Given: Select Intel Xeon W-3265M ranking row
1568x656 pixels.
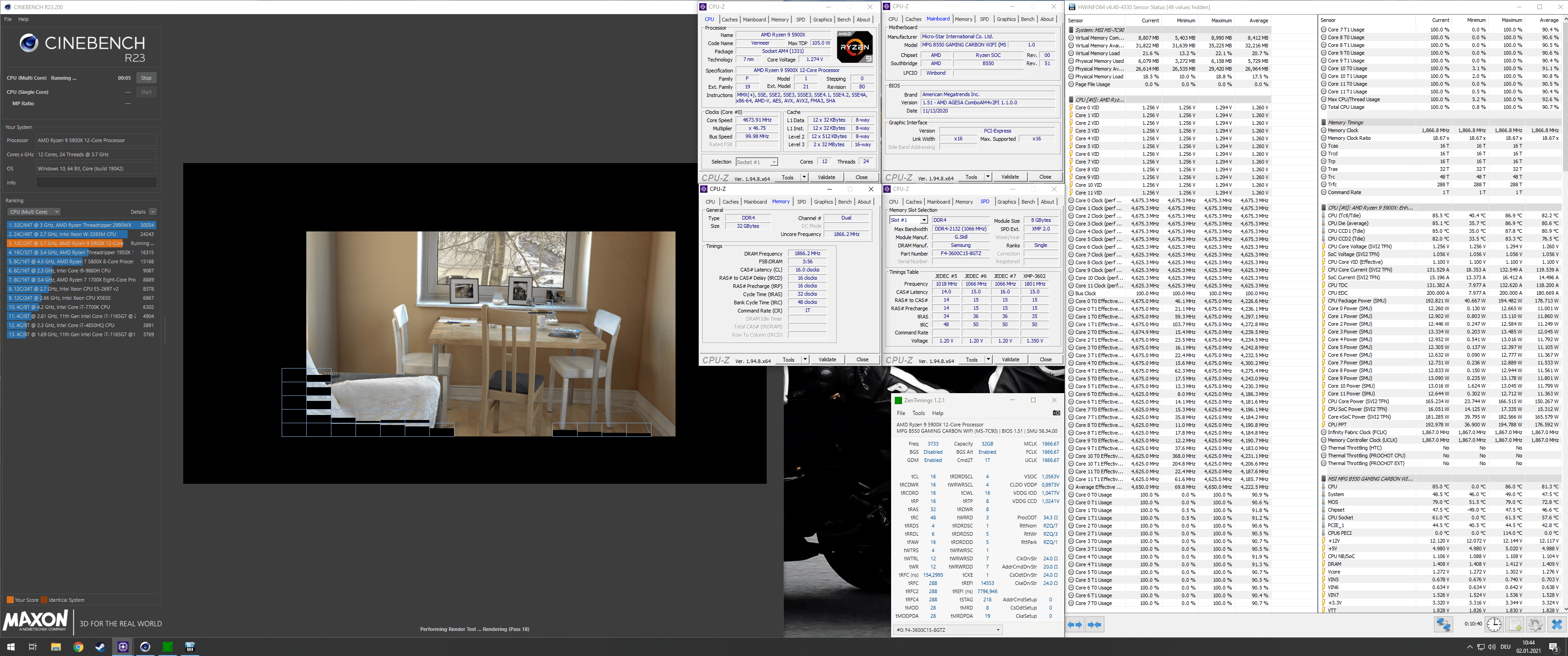Looking at the screenshot, I should coord(81,234).
